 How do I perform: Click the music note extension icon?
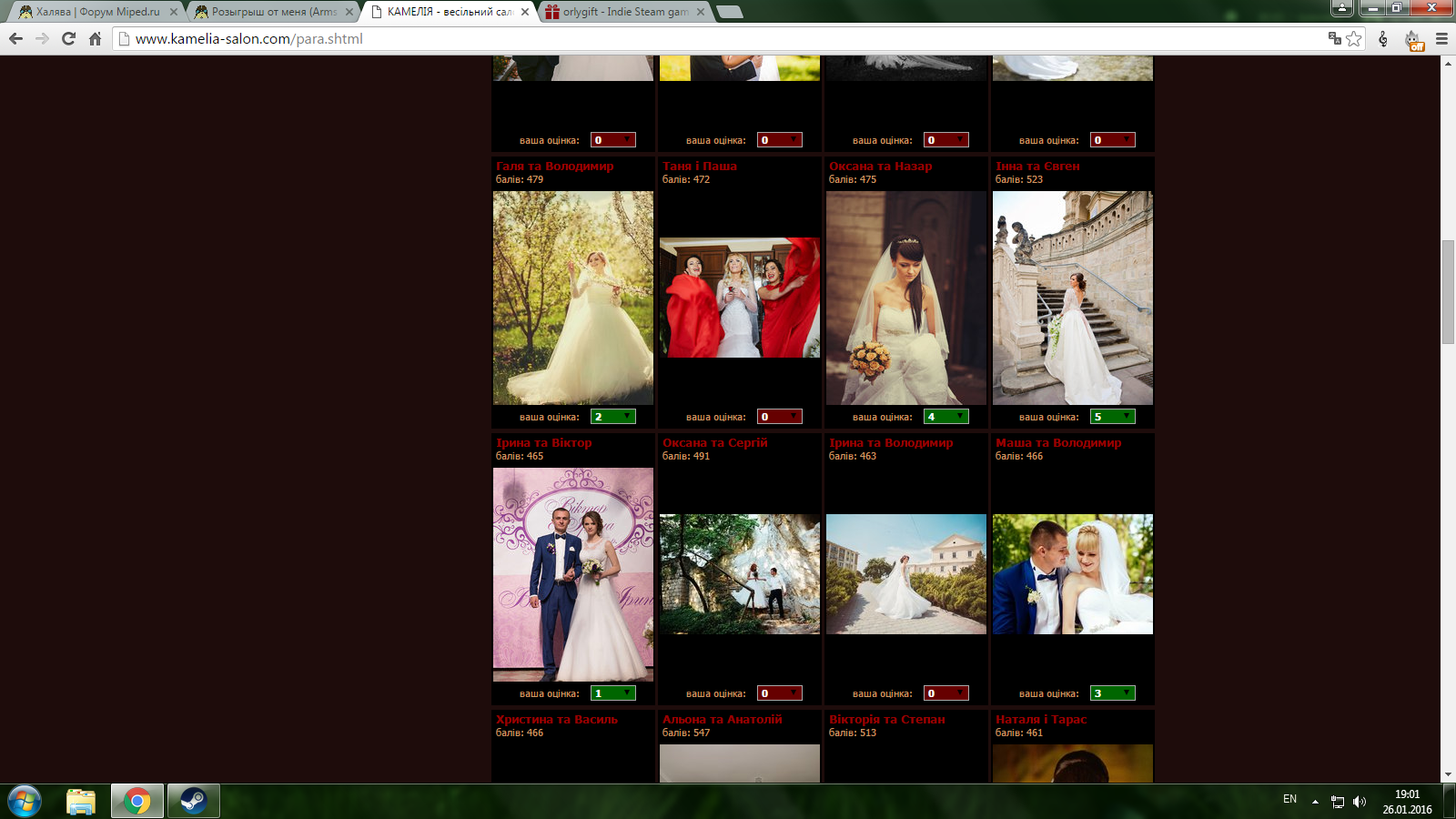(1383, 38)
